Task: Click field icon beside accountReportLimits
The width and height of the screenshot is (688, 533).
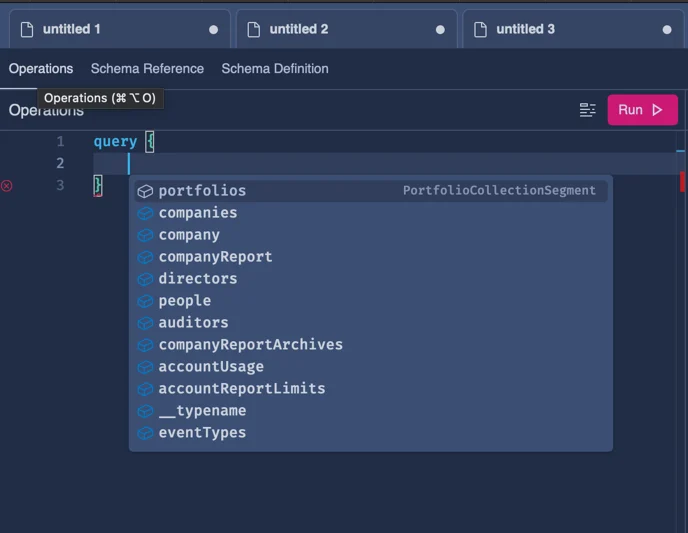Action: pos(145,389)
